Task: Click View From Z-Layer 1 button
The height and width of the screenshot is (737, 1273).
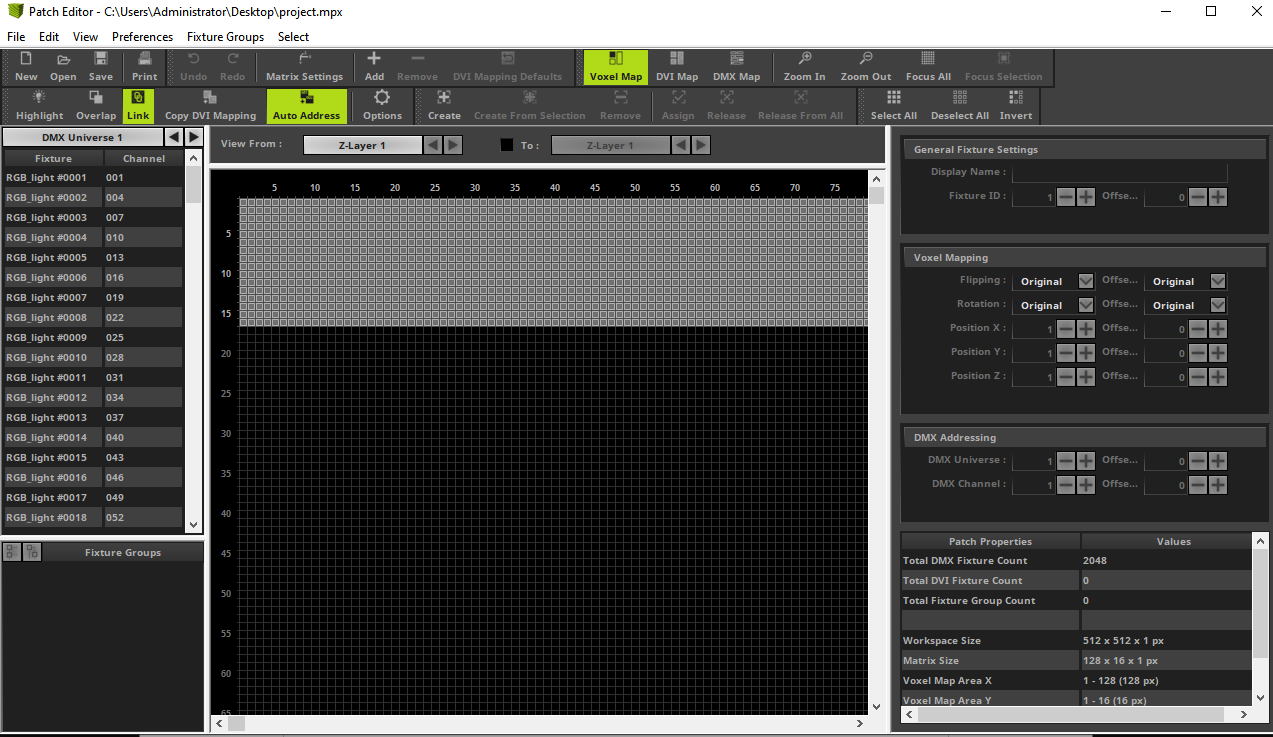Action: (362, 145)
